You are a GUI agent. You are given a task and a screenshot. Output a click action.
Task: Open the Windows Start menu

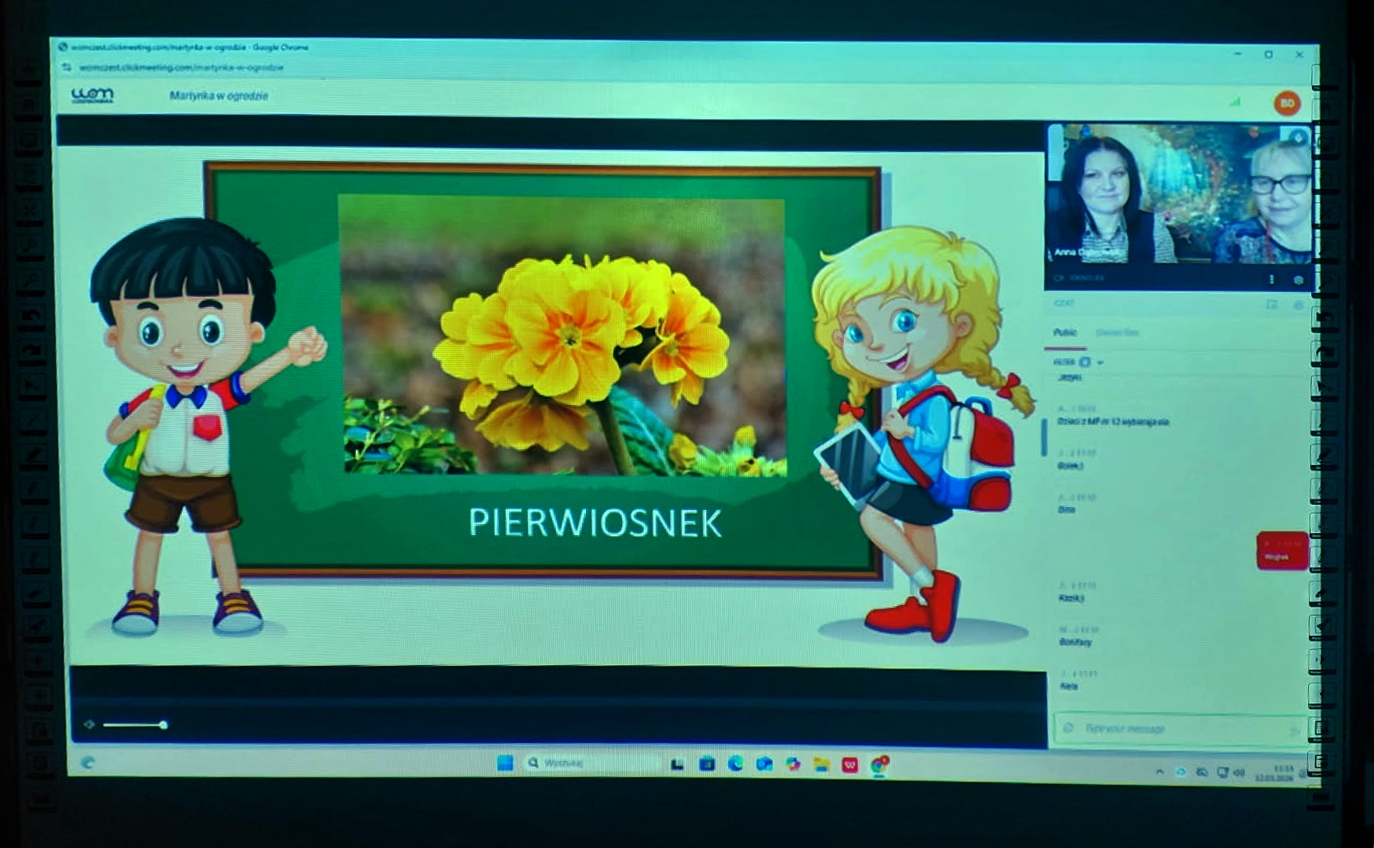pyautogui.click(x=505, y=764)
